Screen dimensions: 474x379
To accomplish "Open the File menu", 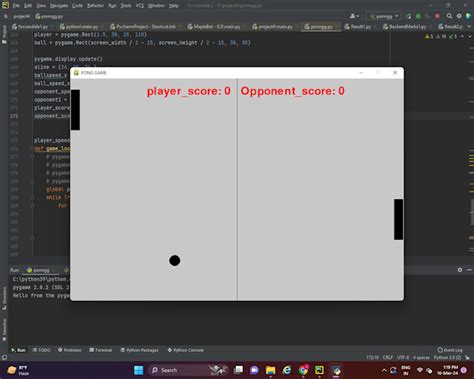I will [x=16, y=6].
